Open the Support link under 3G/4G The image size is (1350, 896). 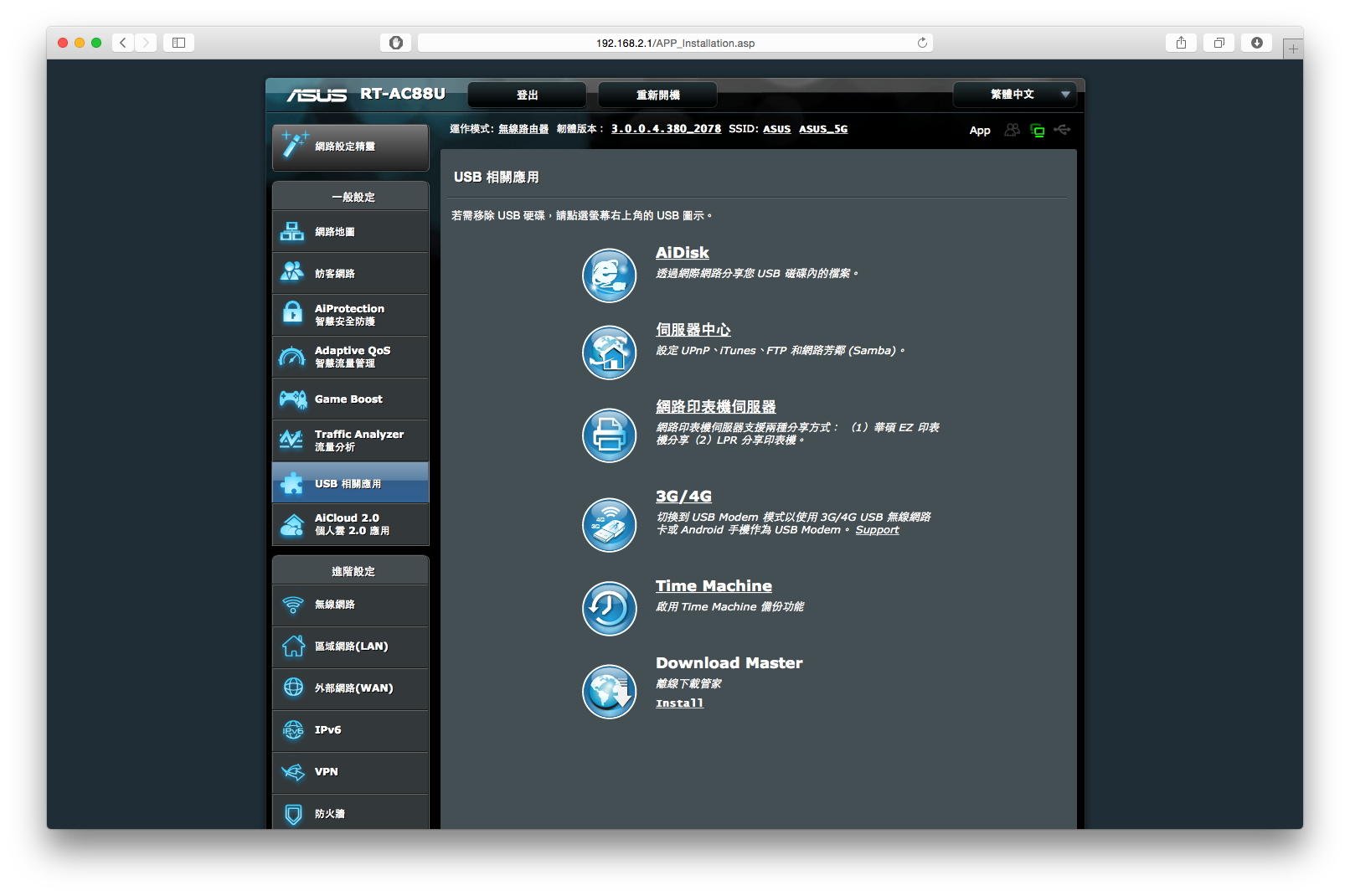point(877,530)
